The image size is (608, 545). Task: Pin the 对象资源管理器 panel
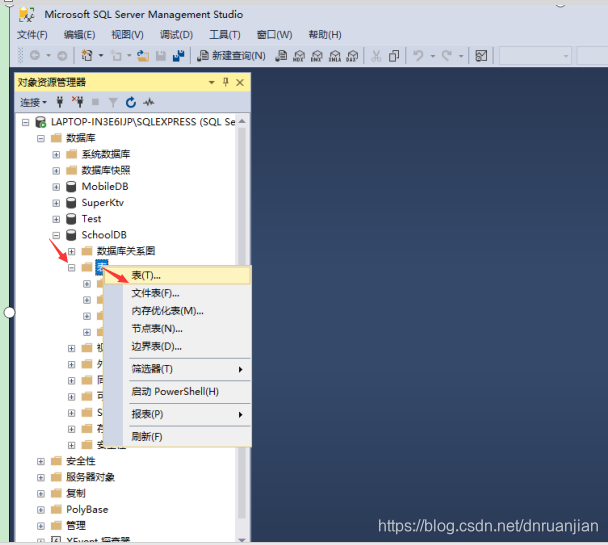(x=226, y=82)
